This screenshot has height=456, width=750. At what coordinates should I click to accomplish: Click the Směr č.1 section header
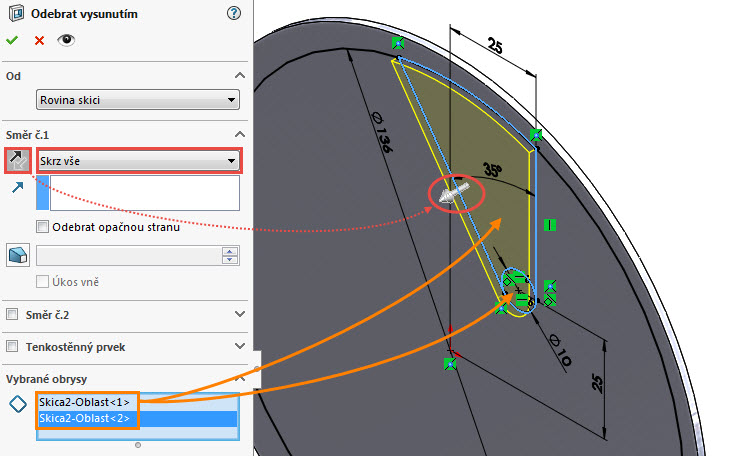pyautogui.click(x=27, y=135)
